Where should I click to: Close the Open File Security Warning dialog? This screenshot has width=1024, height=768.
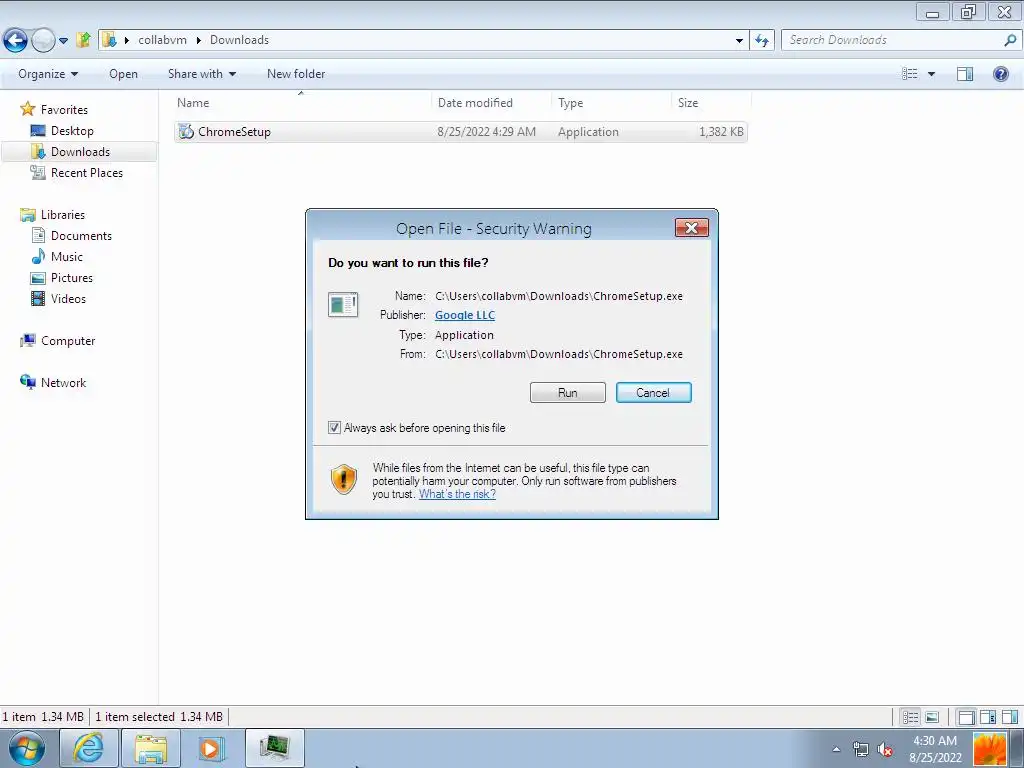tap(692, 227)
